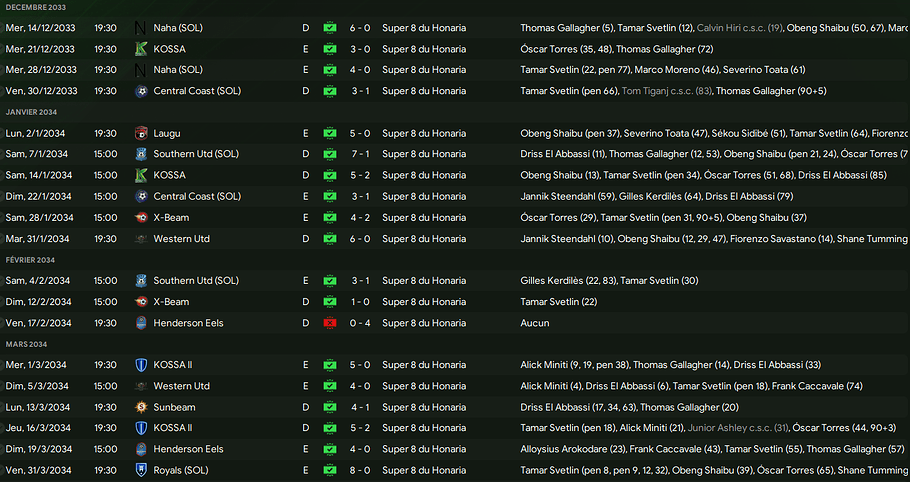Open the 8 - 0 score against Royals
This screenshot has height=482, width=910.
[x=360, y=470]
